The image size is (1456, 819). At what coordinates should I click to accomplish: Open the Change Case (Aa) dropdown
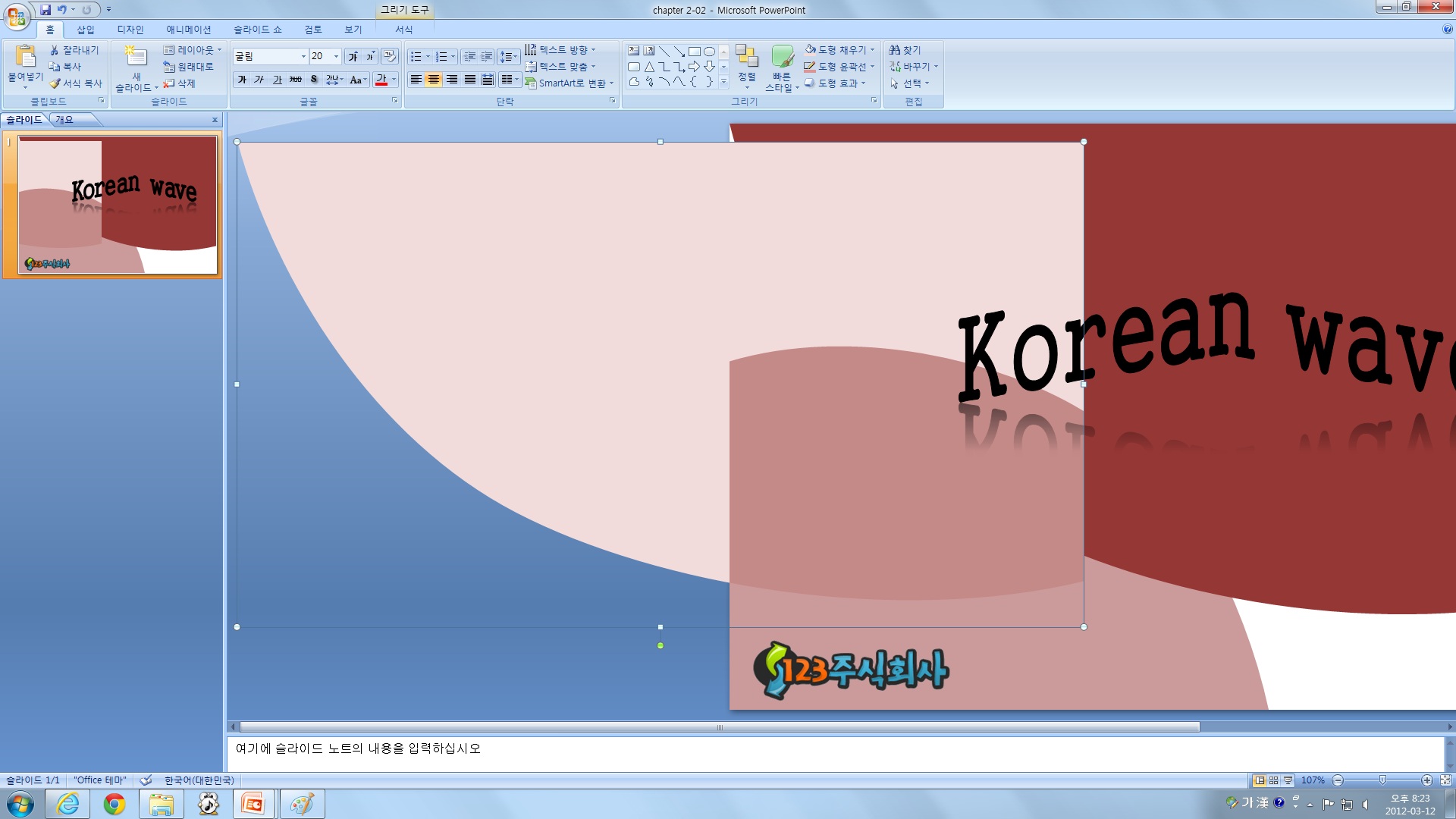(x=358, y=80)
